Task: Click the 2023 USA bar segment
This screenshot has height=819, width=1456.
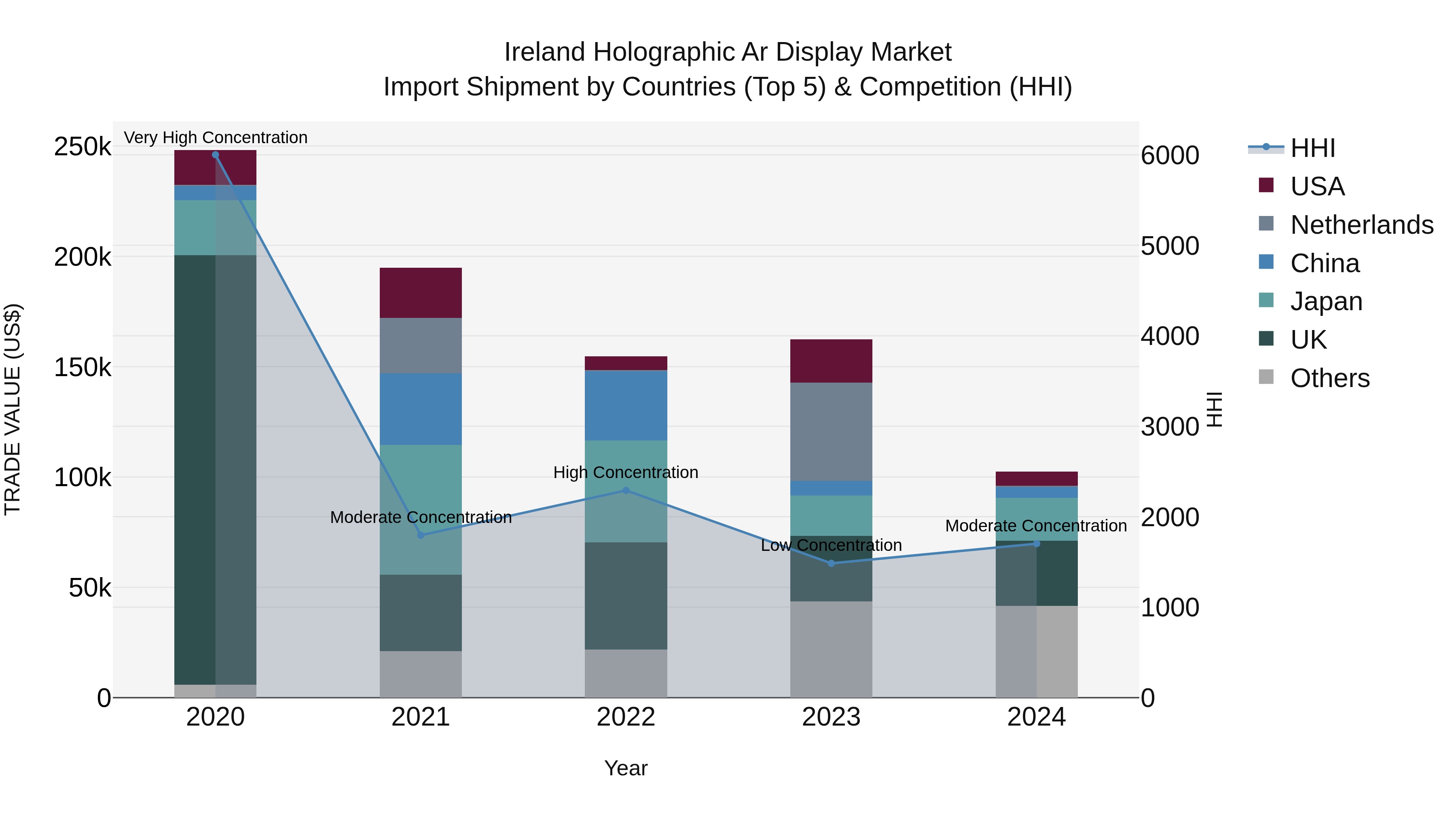Action: (831, 361)
